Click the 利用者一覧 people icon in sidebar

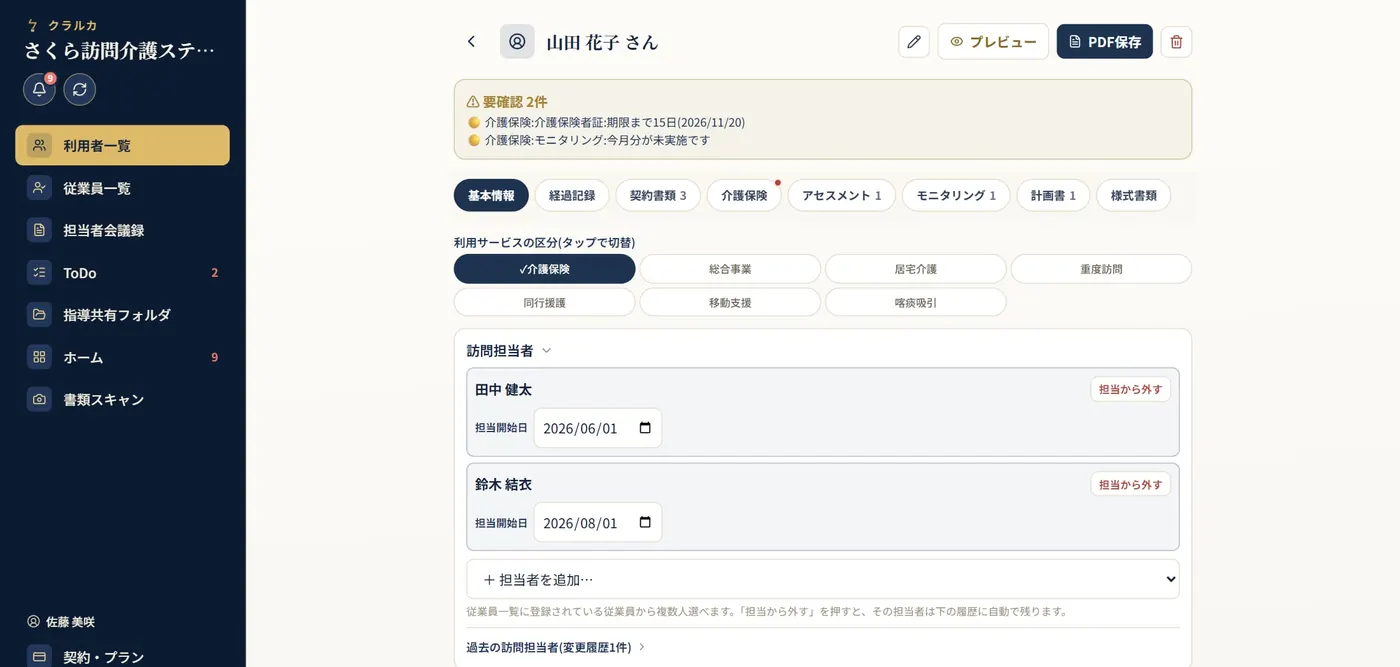[x=39, y=145]
